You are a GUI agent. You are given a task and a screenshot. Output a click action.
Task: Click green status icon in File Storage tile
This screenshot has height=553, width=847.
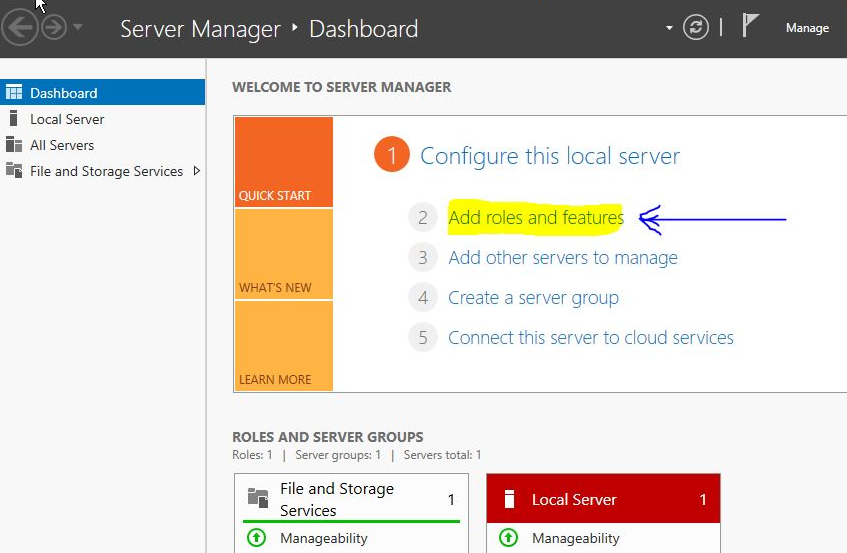257,537
